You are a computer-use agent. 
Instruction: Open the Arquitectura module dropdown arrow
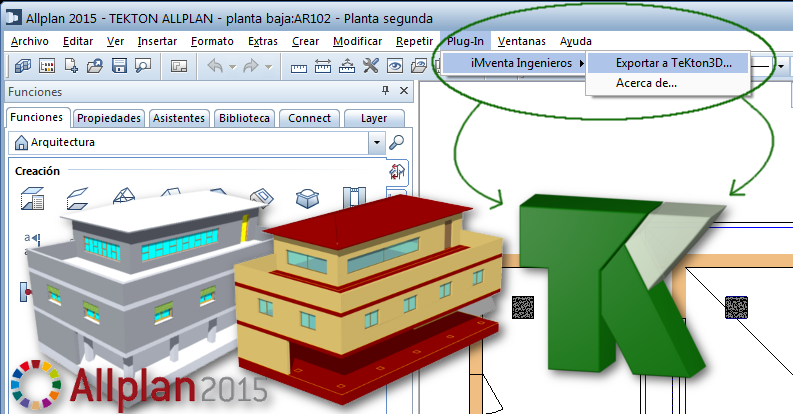[x=377, y=143]
